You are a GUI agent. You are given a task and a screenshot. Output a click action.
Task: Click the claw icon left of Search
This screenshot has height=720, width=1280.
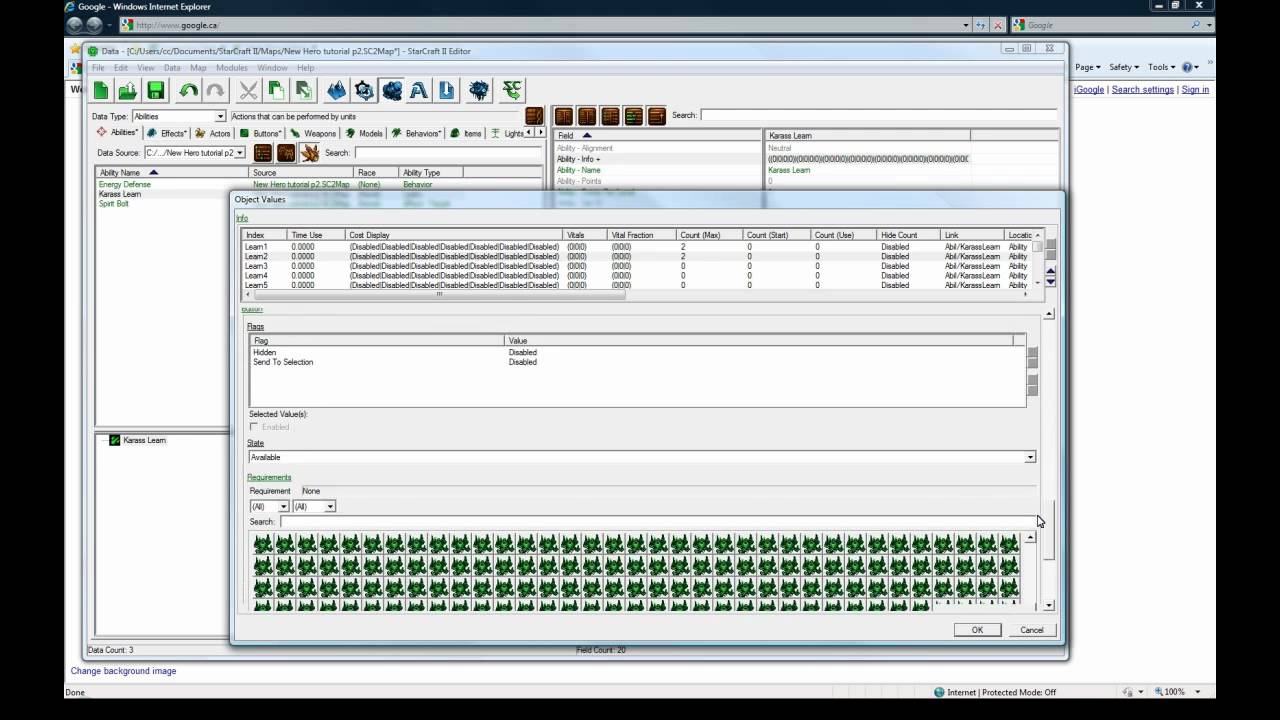(x=310, y=153)
